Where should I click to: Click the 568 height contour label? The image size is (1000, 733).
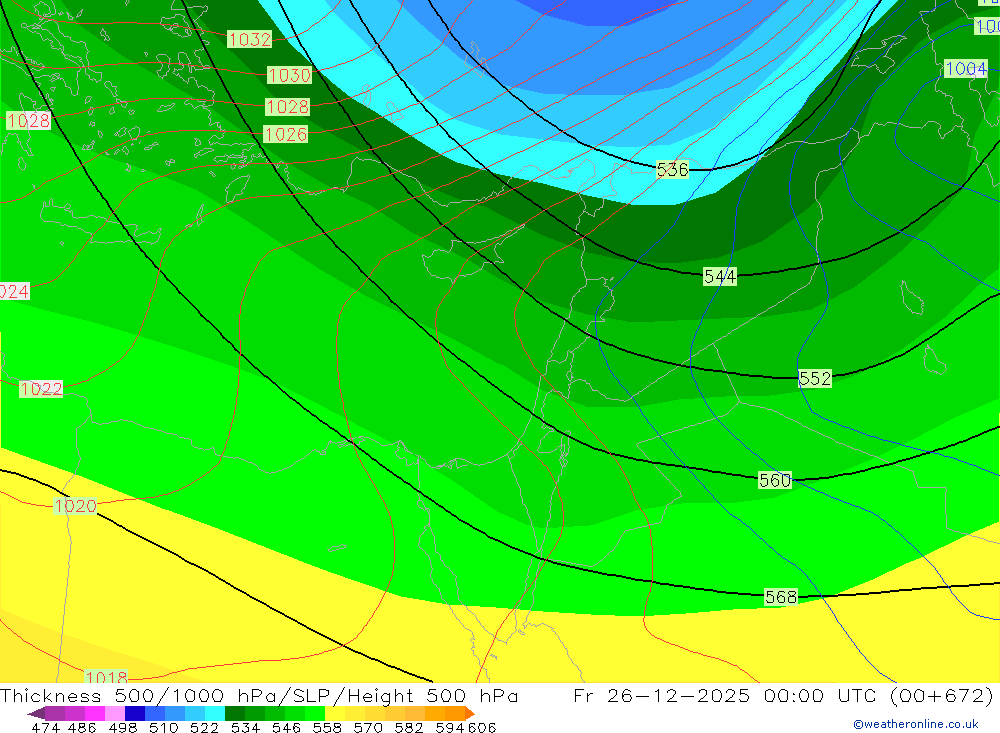[x=781, y=596]
